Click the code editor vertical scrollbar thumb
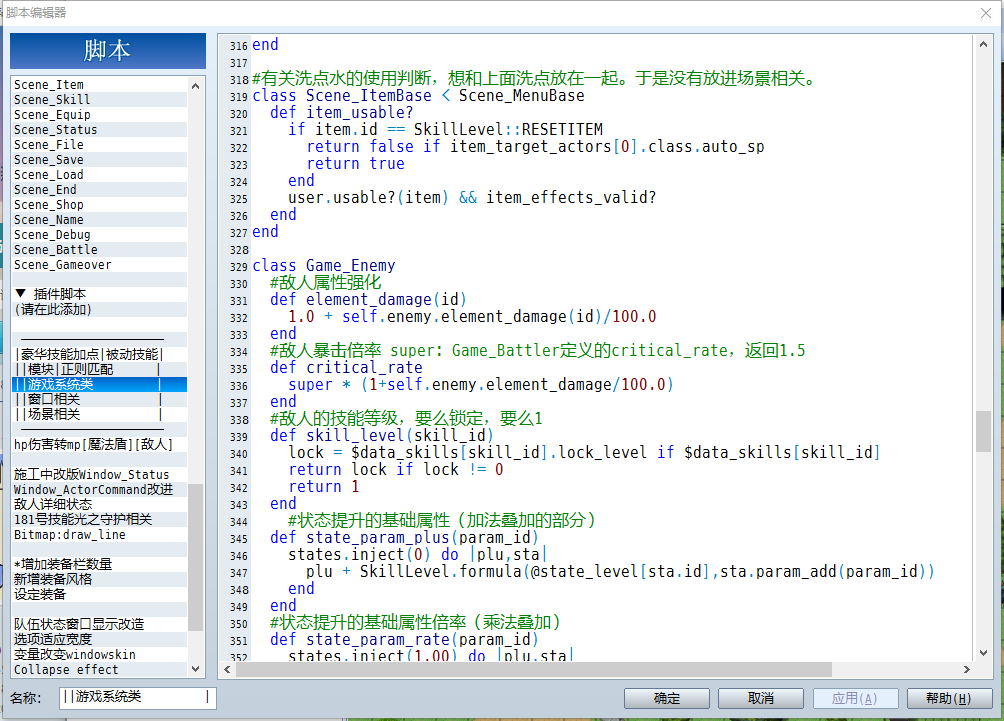This screenshot has height=721, width=1004. coord(983,431)
